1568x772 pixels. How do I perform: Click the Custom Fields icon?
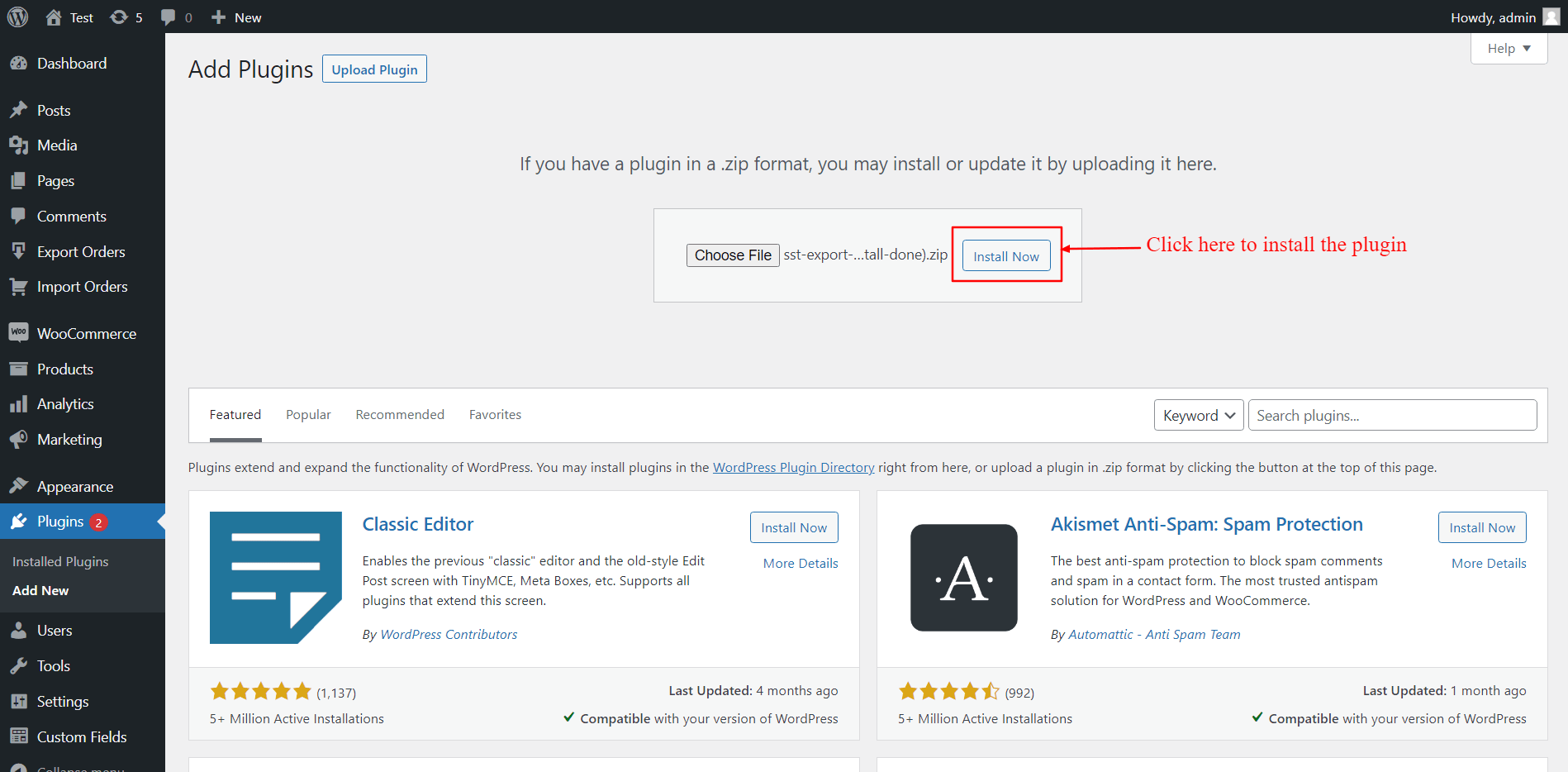[18, 736]
